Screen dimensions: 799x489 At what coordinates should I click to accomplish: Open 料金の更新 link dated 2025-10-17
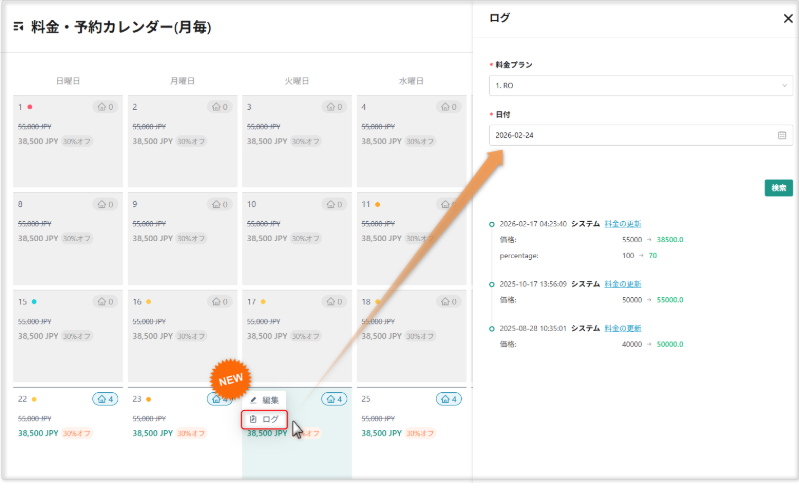[x=623, y=284]
